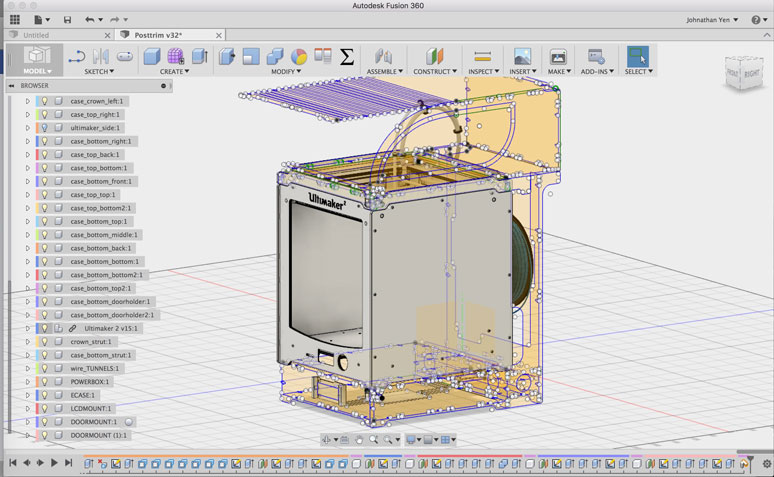Toggle visibility bulb of Ultimaker 2 v15:1

pos(44,328)
